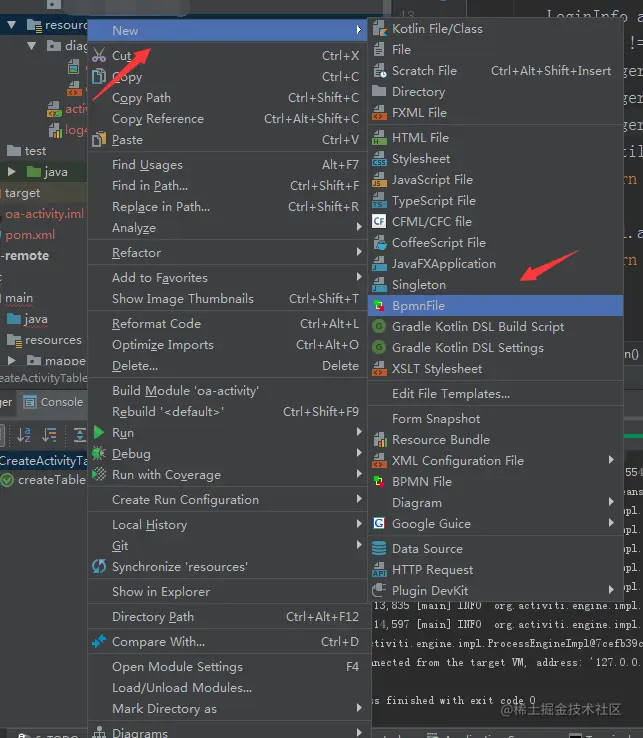
Task: Select the target folder in tree
Action: (22, 193)
